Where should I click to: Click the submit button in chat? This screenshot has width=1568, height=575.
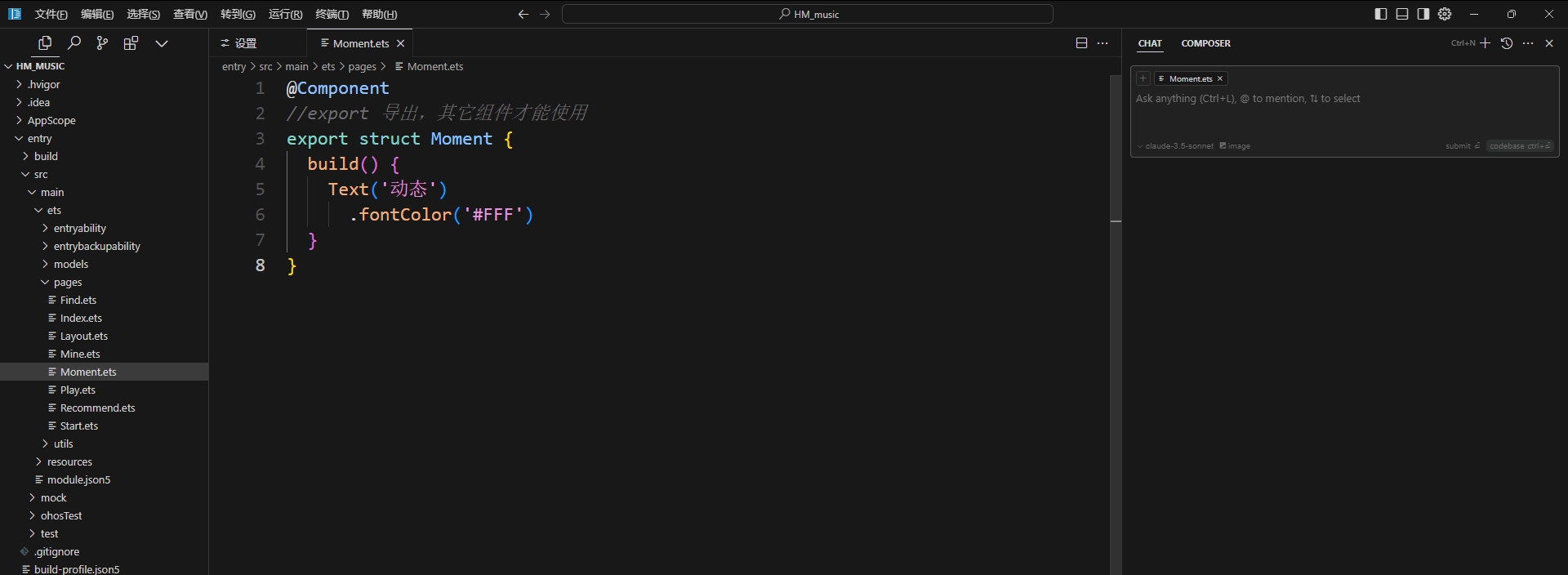pyautogui.click(x=1462, y=146)
